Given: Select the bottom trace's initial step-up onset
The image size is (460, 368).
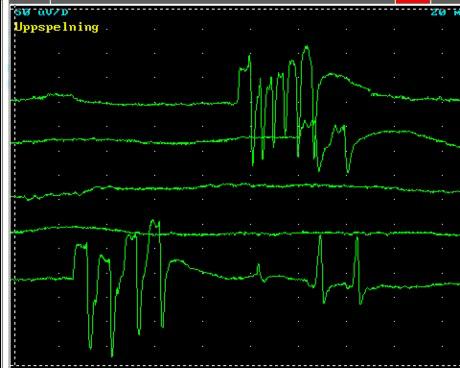Looking at the screenshot, I should point(74,262).
